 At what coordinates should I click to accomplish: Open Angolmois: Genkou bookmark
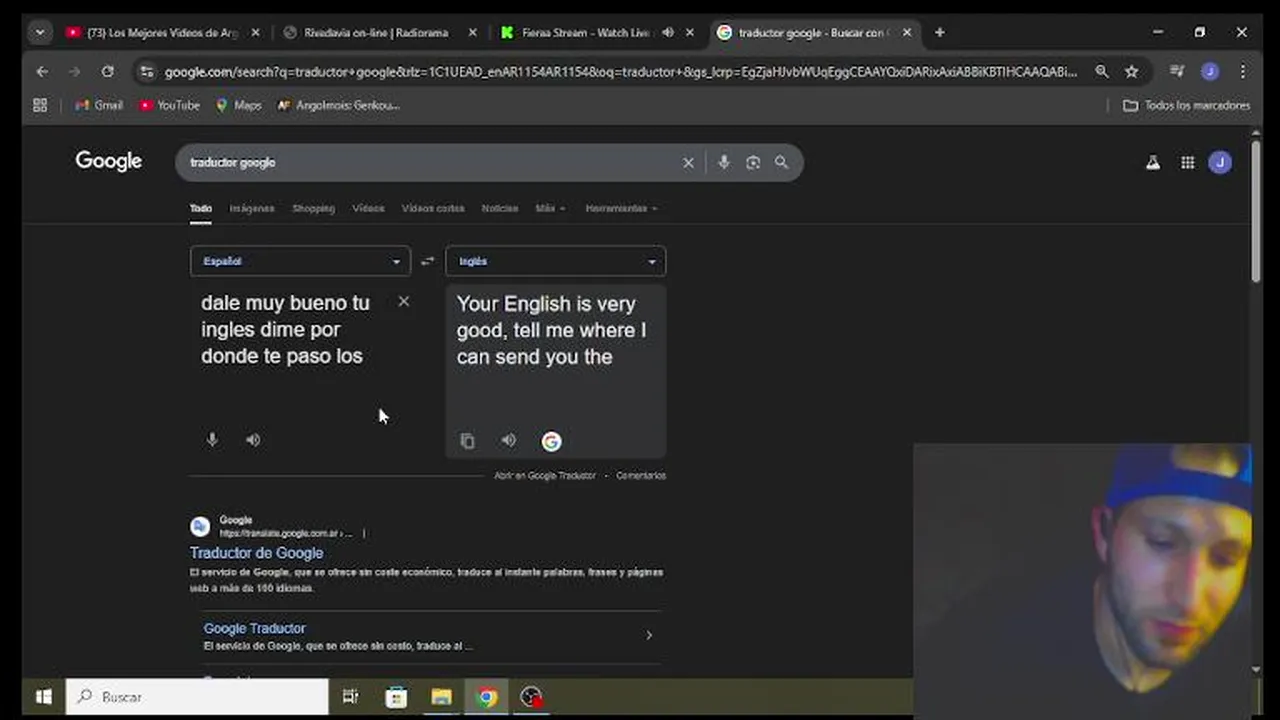(x=339, y=105)
